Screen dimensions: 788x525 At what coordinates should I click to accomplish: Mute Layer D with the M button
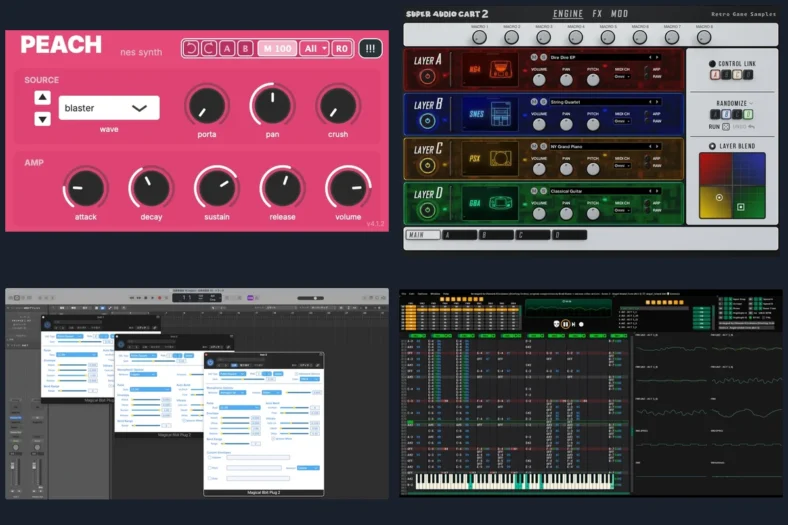[x=534, y=191]
